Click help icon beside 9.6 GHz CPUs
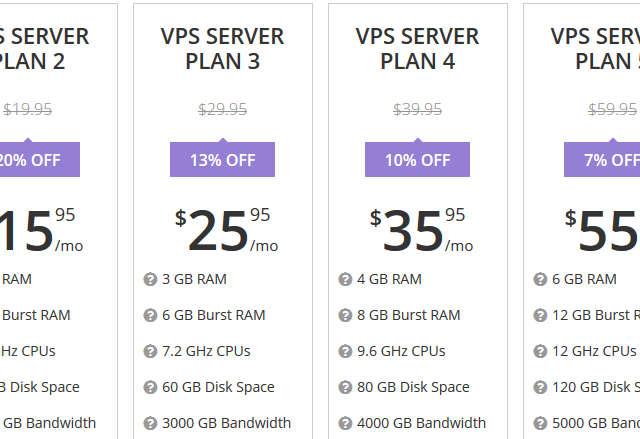Screen dimensions: 640x439 [345, 351]
